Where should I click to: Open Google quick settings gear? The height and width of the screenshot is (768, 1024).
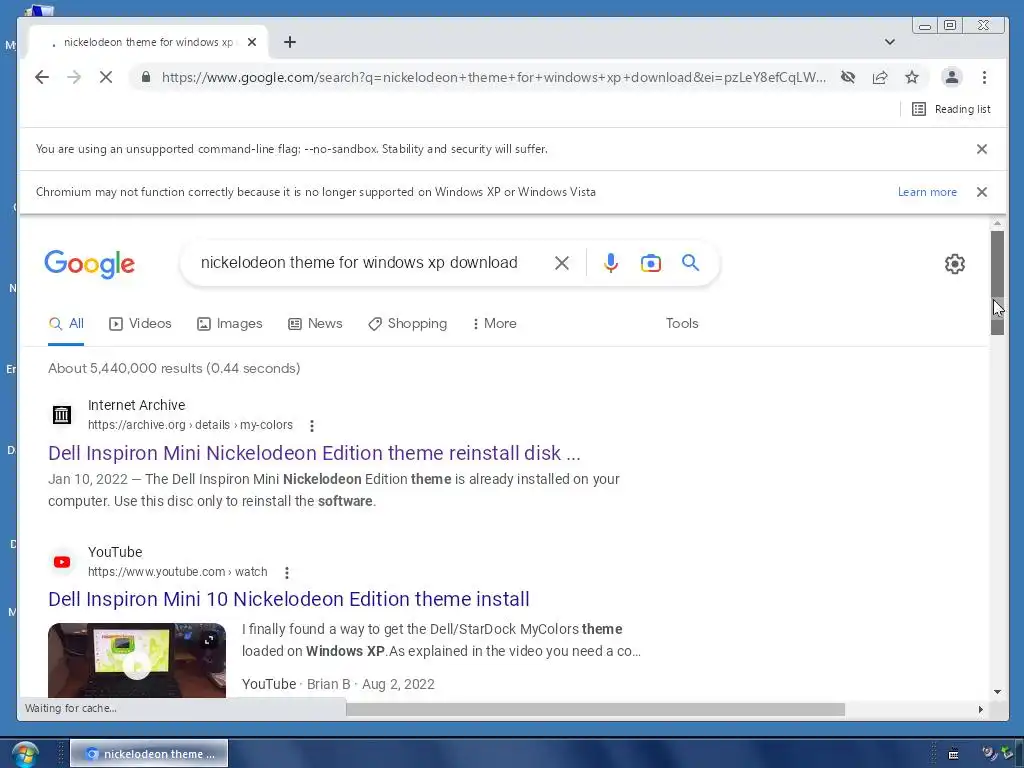[954, 264]
